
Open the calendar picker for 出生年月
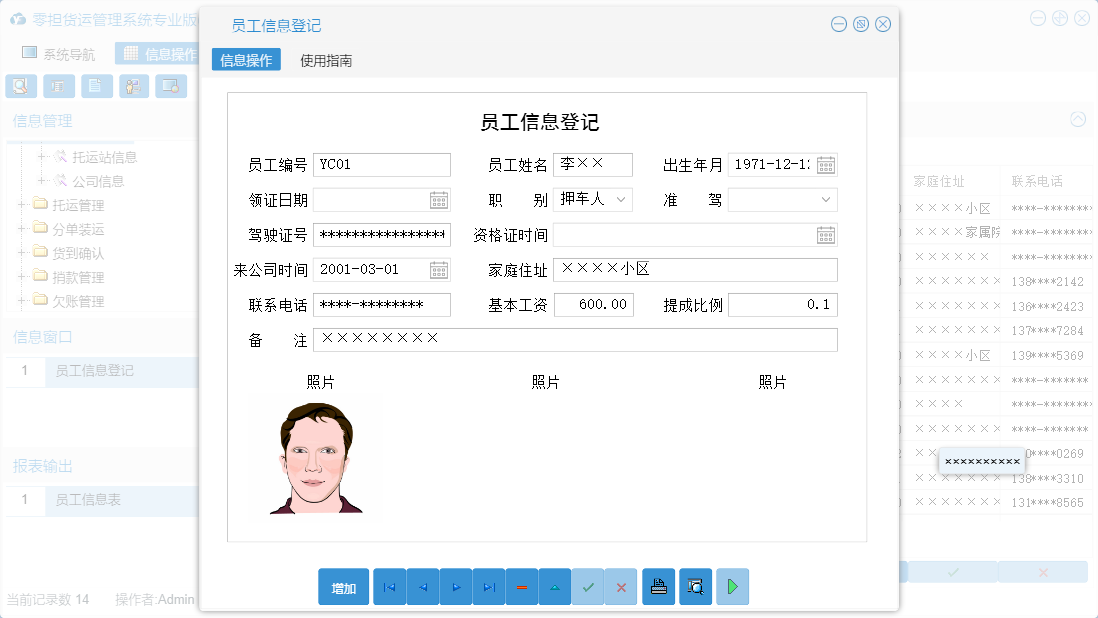(826, 164)
